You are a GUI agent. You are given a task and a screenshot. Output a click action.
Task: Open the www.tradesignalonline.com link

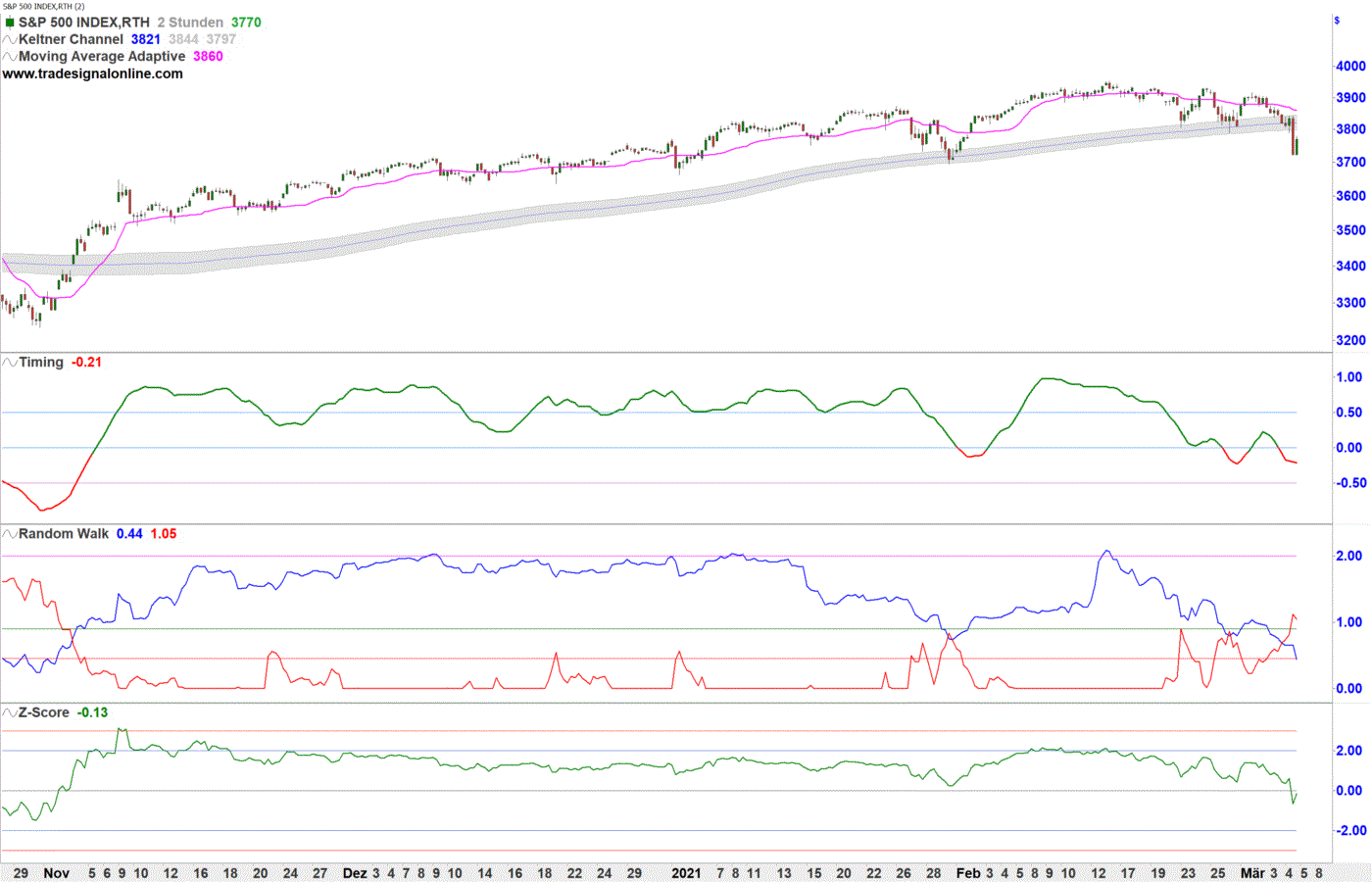(92, 73)
